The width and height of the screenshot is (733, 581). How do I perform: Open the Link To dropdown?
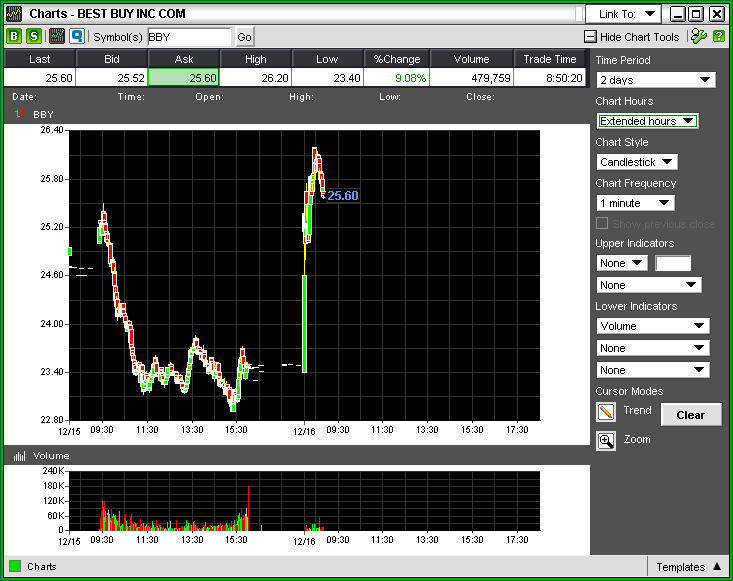[623, 14]
